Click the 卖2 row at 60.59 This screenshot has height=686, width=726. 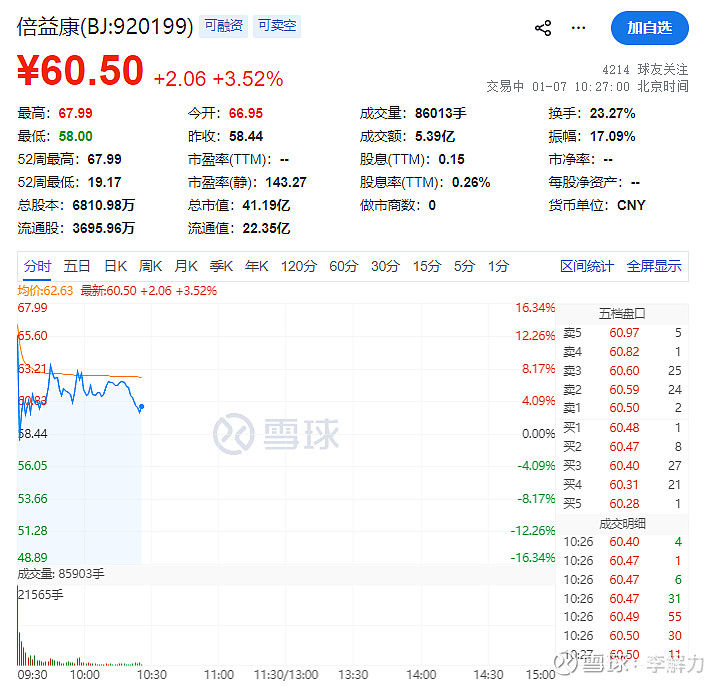(x=622, y=390)
